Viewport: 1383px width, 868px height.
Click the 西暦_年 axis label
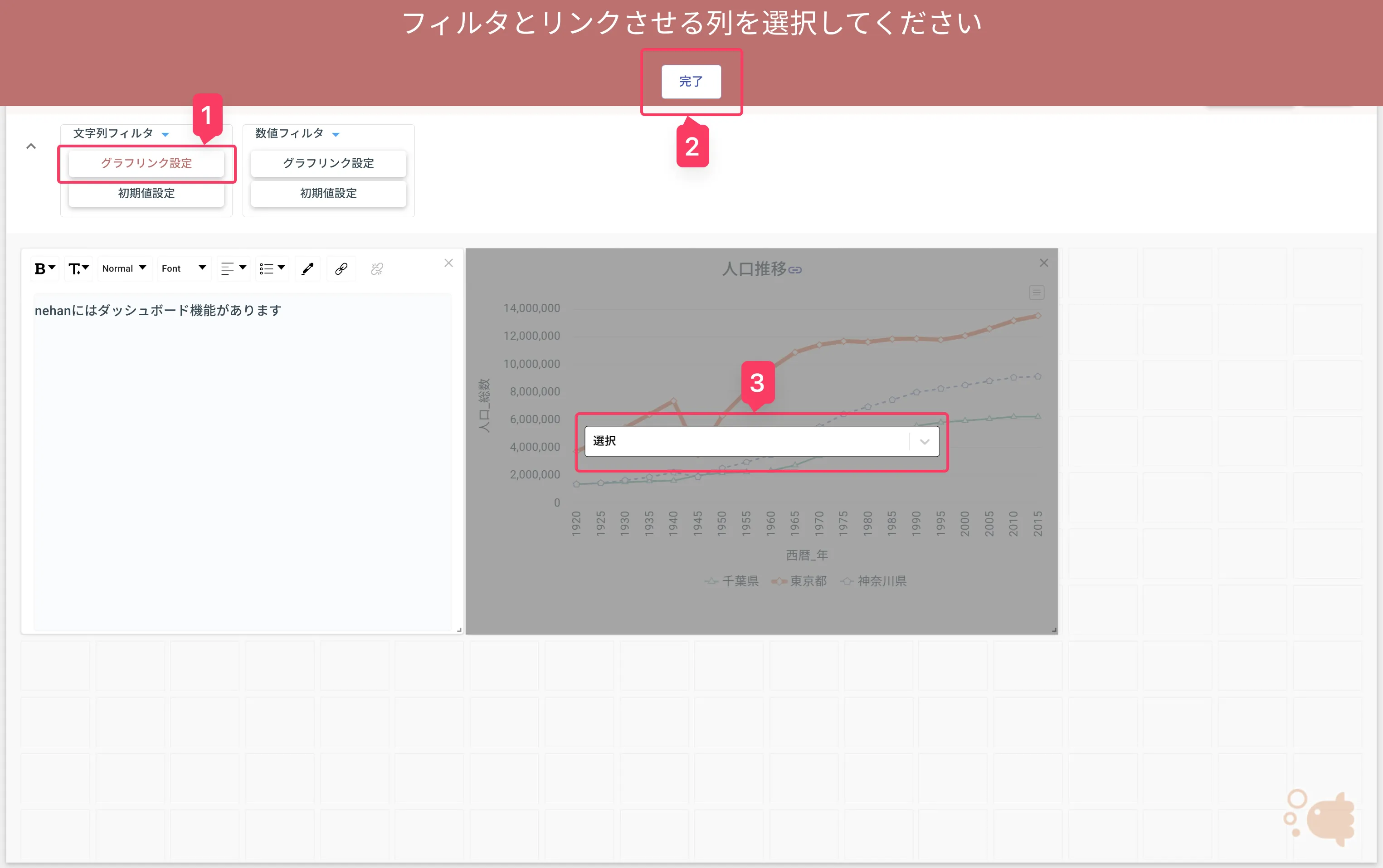[807, 555]
